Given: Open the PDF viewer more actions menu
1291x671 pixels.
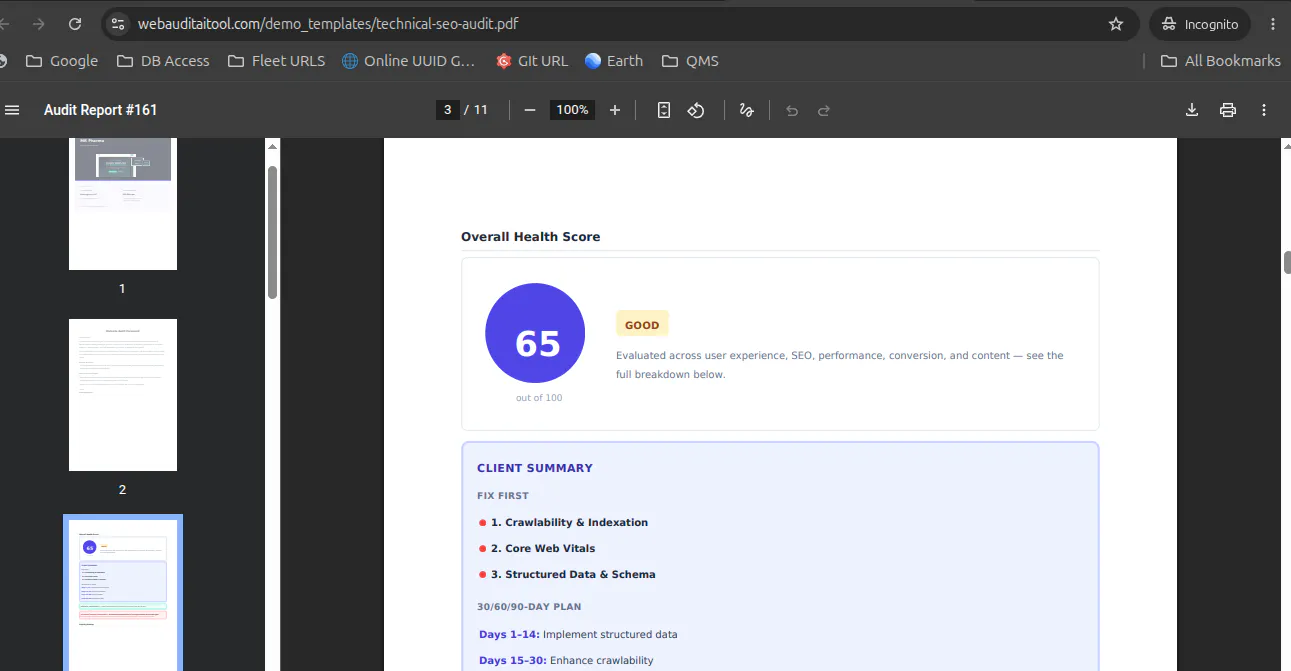Looking at the screenshot, I should (x=1264, y=110).
